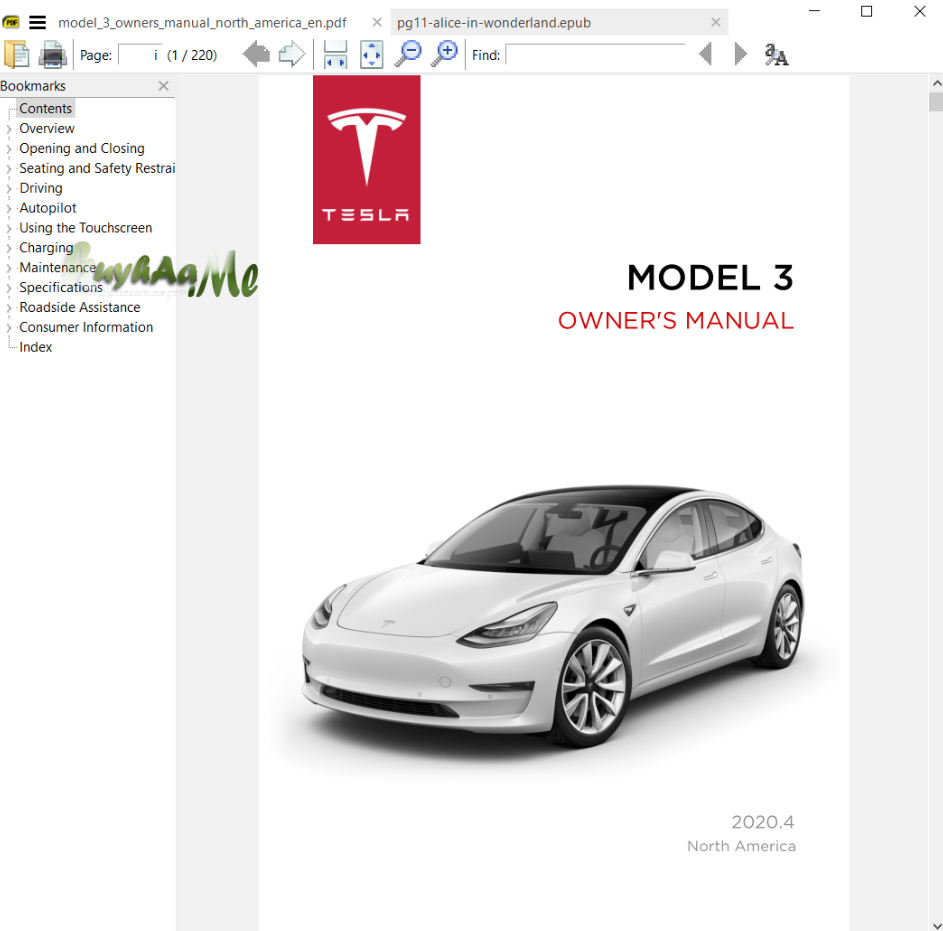
Task: Toggle the Match Case icon
Action: (x=776, y=55)
